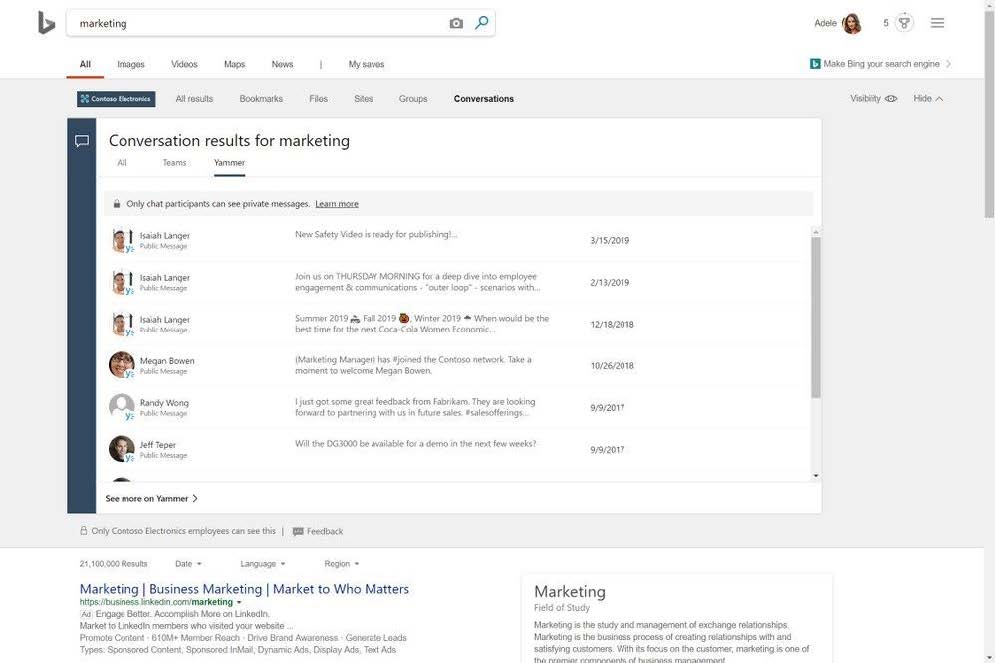Click Randy Wong's placeholder avatar
This screenshot has height=663, width=995.
(121, 407)
